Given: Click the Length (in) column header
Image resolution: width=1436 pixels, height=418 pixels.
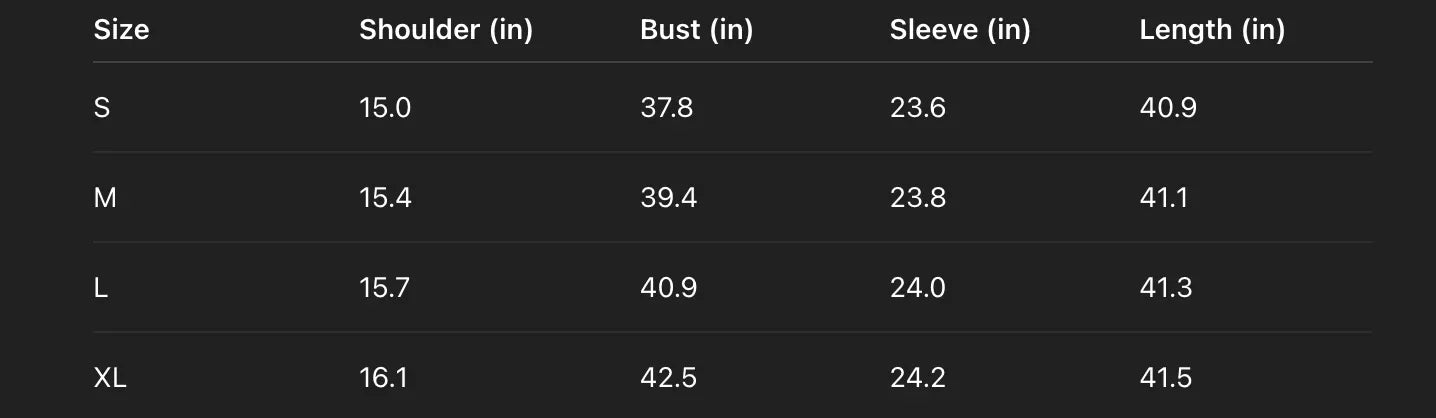Looking at the screenshot, I should coord(1211,30).
